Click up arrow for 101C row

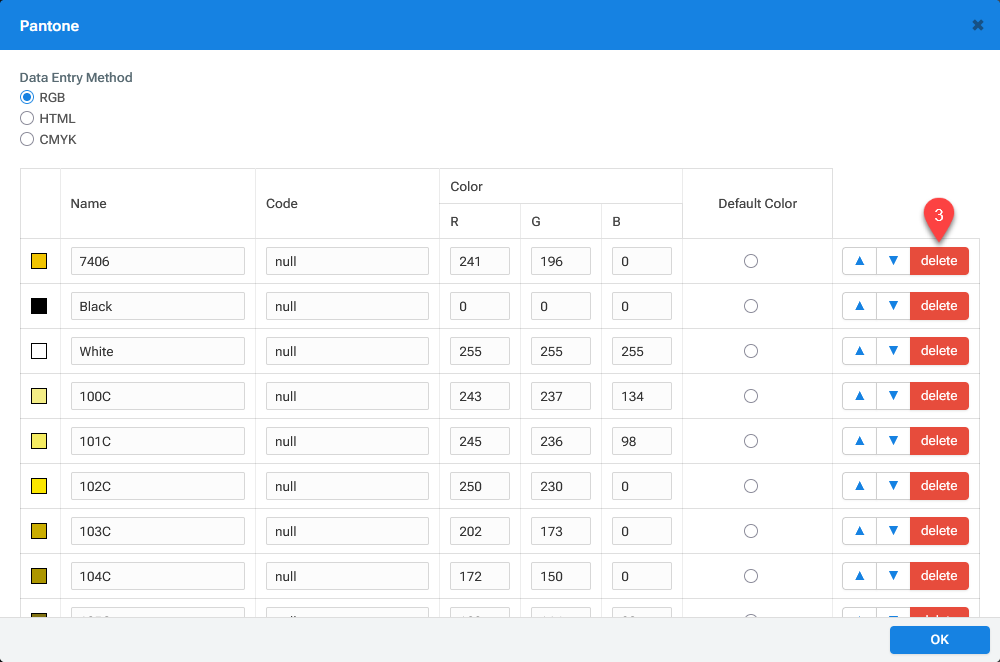click(859, 441)
